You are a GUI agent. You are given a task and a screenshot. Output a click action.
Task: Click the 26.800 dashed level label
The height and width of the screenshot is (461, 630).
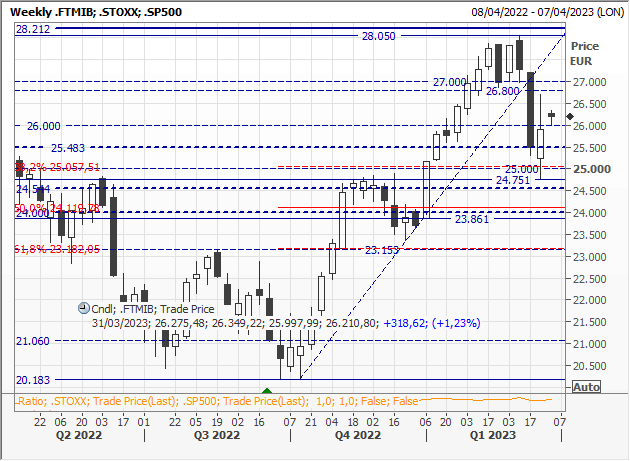[x=503, y=91]
